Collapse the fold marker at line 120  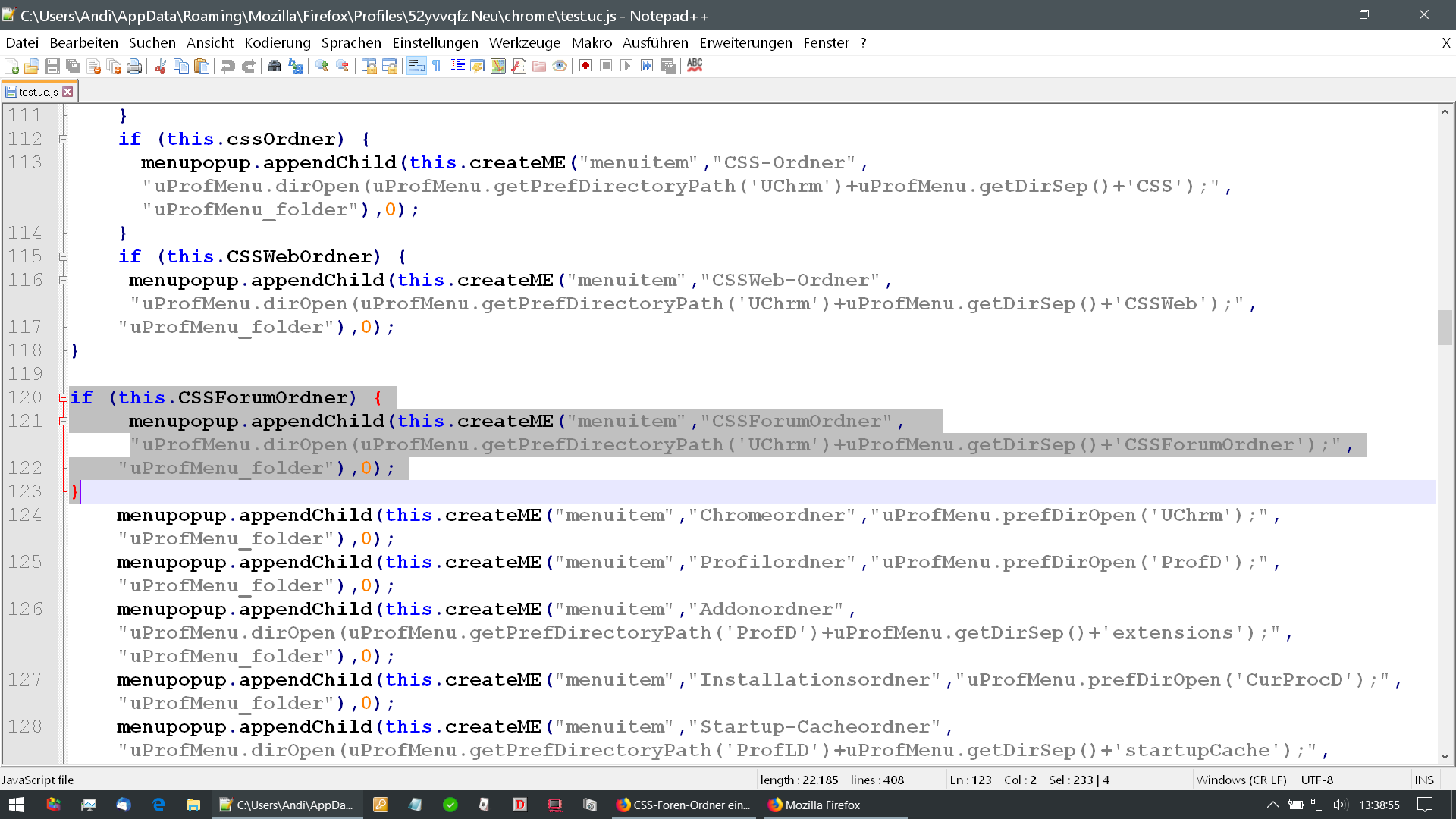coord(64,398)
